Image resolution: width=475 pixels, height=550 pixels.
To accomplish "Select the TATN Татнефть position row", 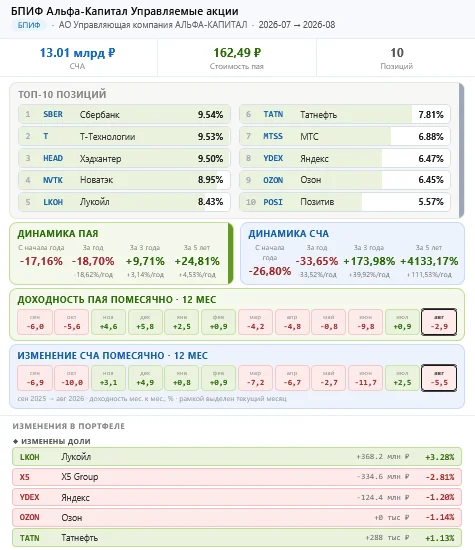I will pyautogui.click(x=345, y=114).
